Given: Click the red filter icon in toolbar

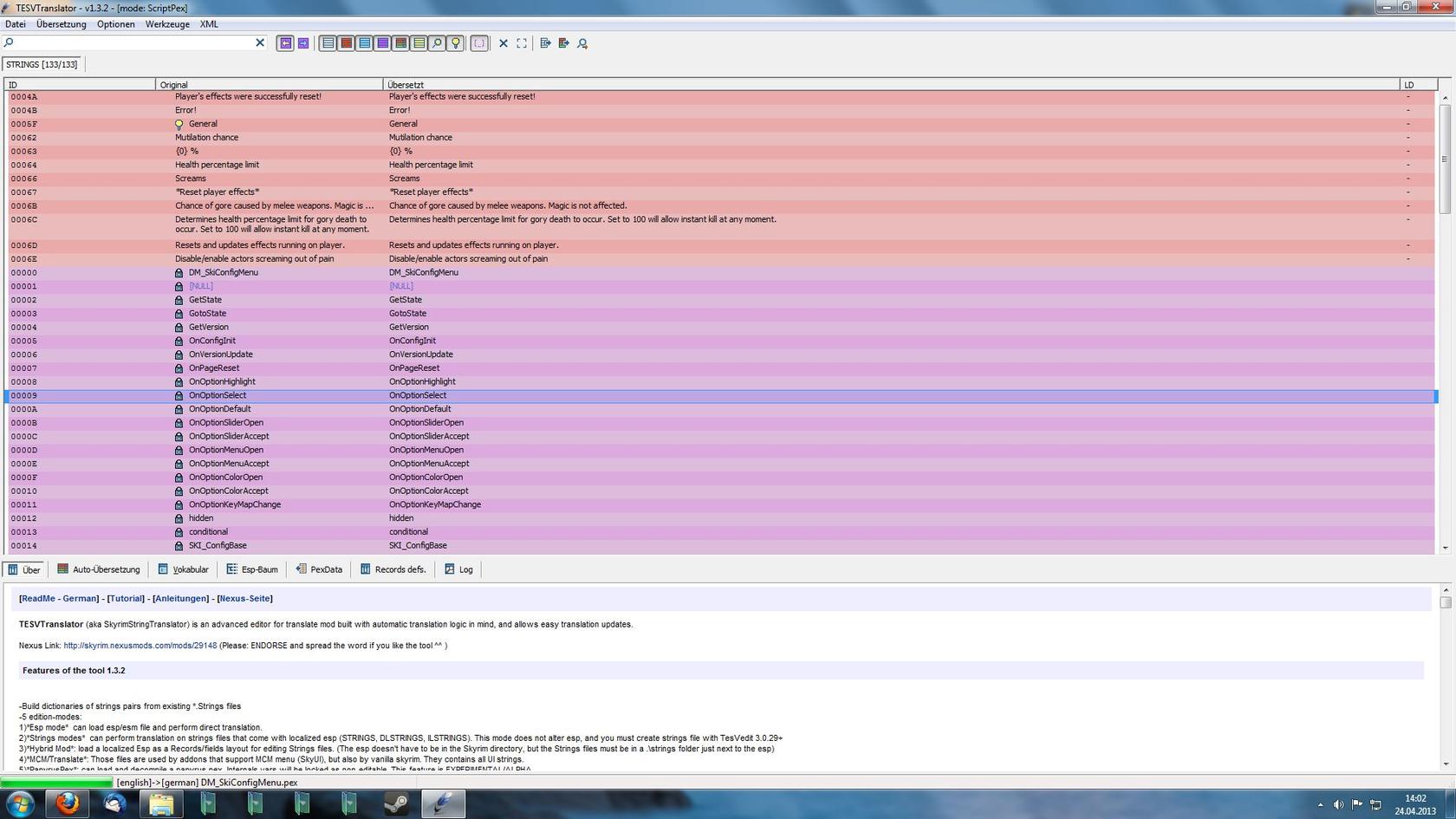Looking at the screenshot, I should pos(346,43).
